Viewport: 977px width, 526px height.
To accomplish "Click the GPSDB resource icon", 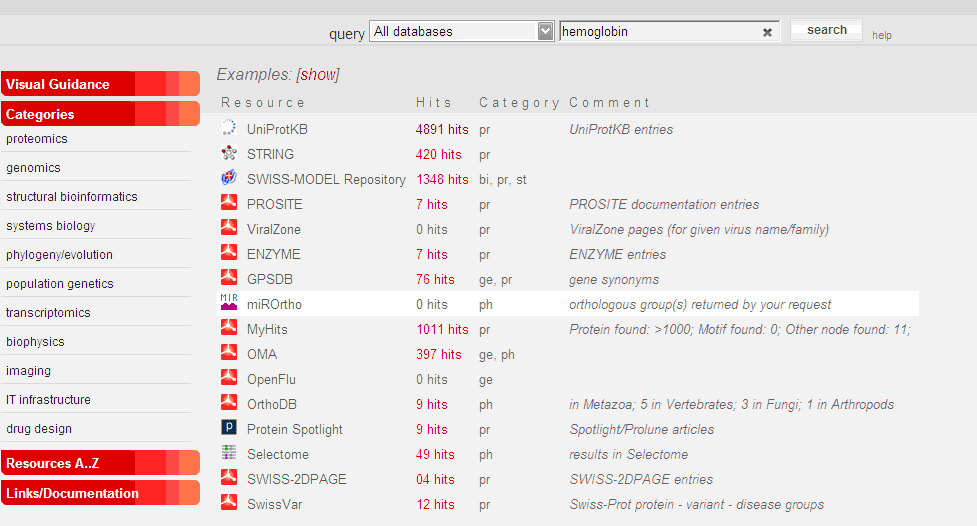I will pos(229,277).
